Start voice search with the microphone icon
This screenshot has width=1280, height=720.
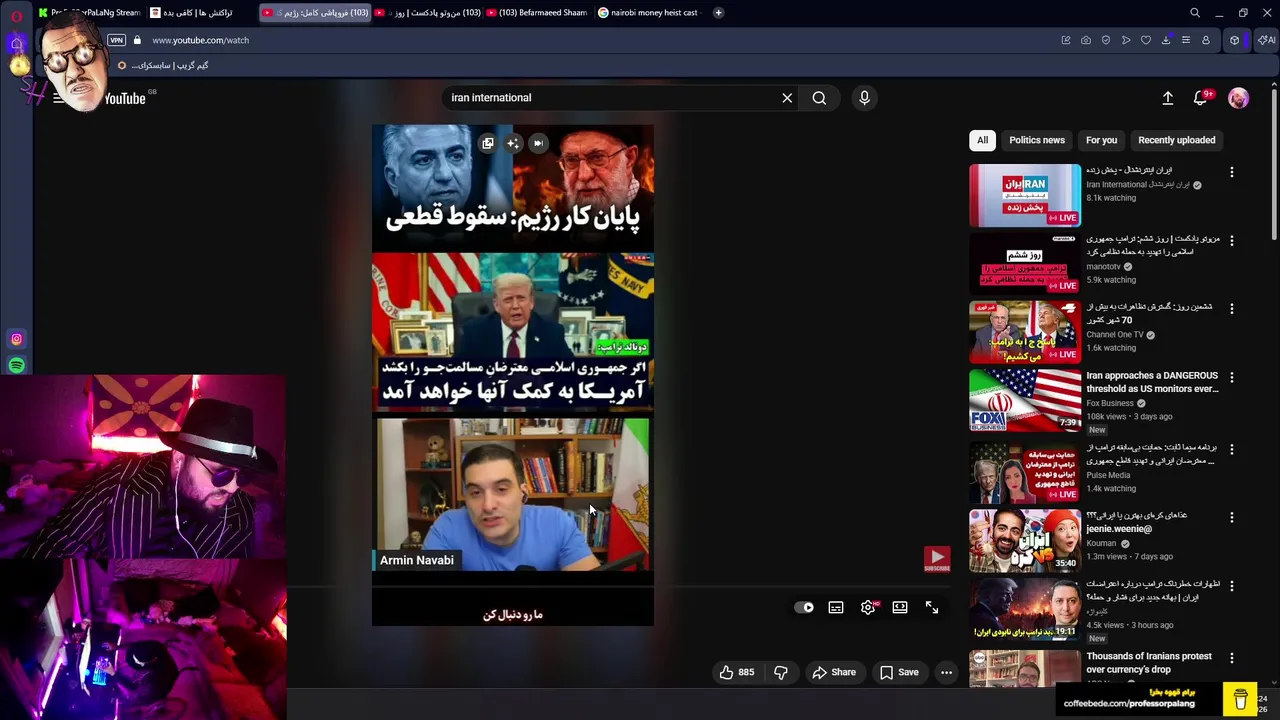865,98
